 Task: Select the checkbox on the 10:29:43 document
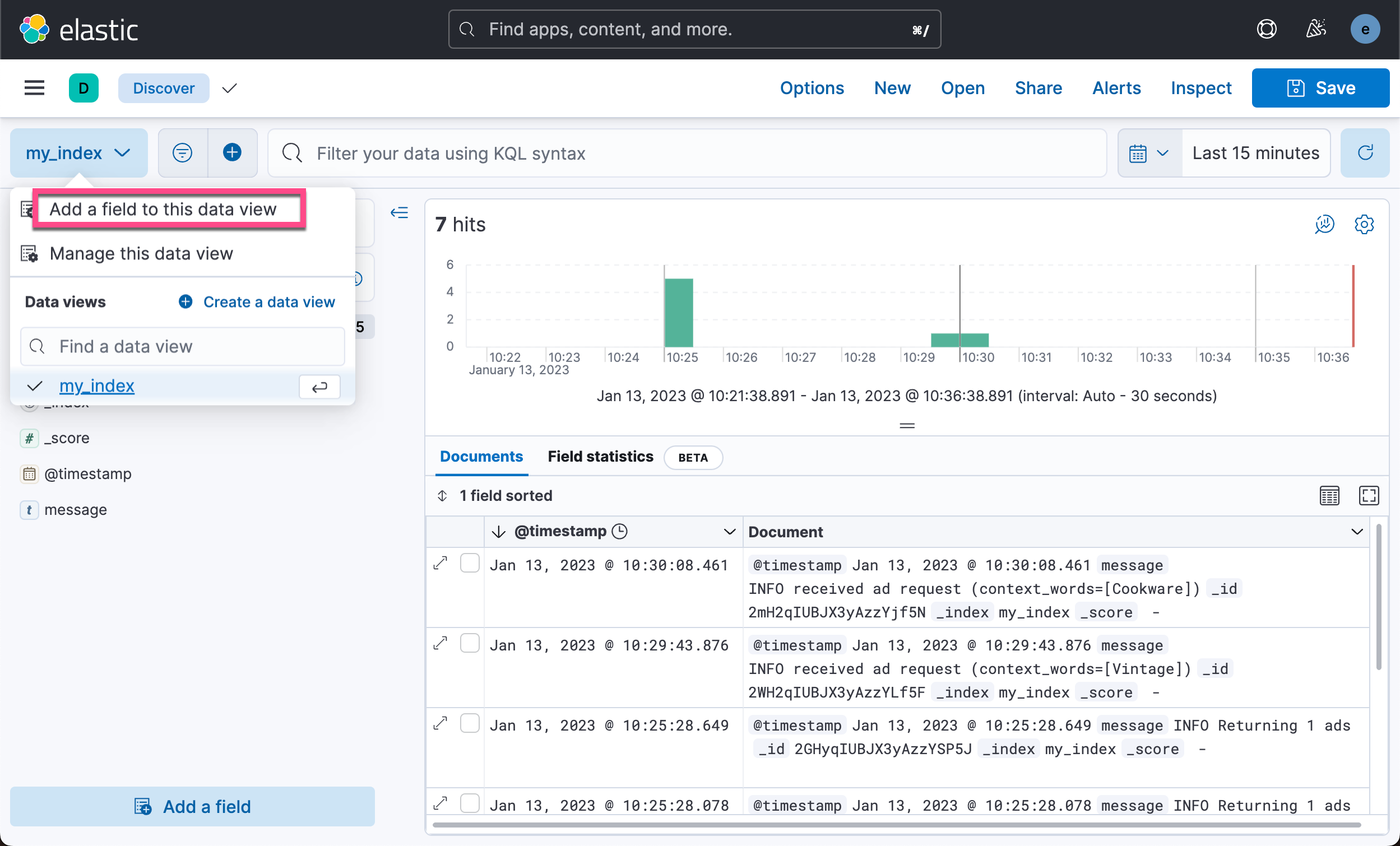(x=470, y=643)
